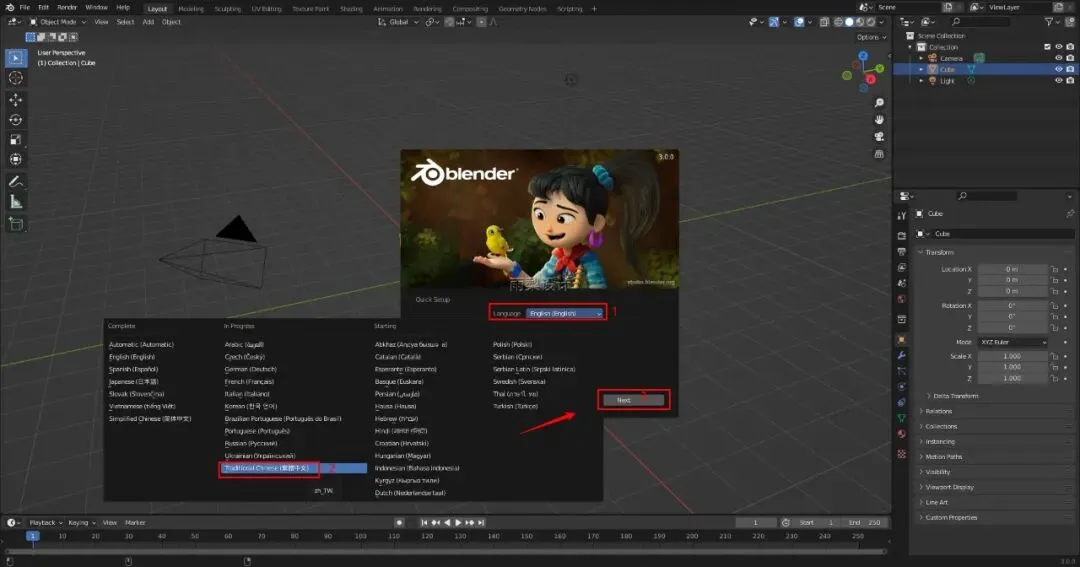Screen dimensions: 1080x567
Task: Switch to the Sculpting workspace tab
Action: tap(227, 9)
